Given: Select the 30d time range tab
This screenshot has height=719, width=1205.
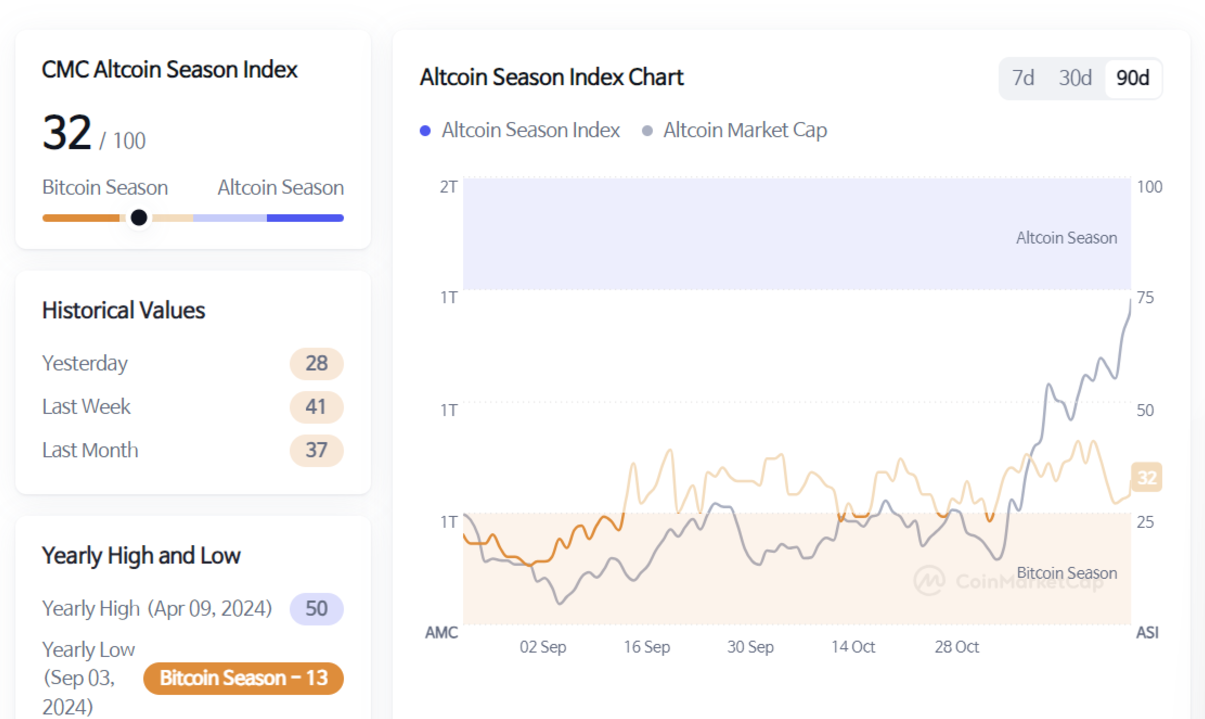Looking at the screenshot, I should click(1075, 78).
